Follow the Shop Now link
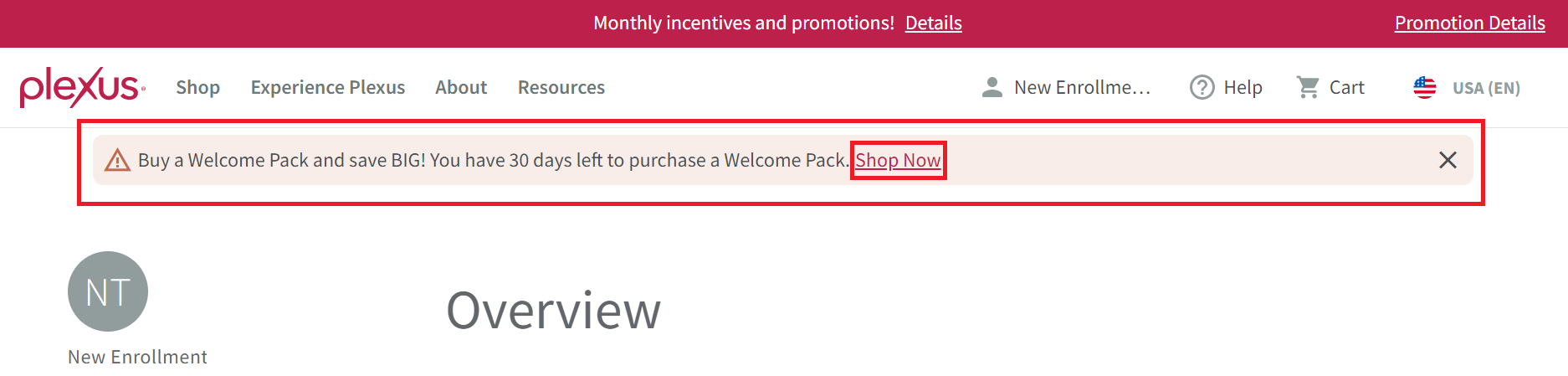Screen dimensions: 1568x376 pos(898,160)
